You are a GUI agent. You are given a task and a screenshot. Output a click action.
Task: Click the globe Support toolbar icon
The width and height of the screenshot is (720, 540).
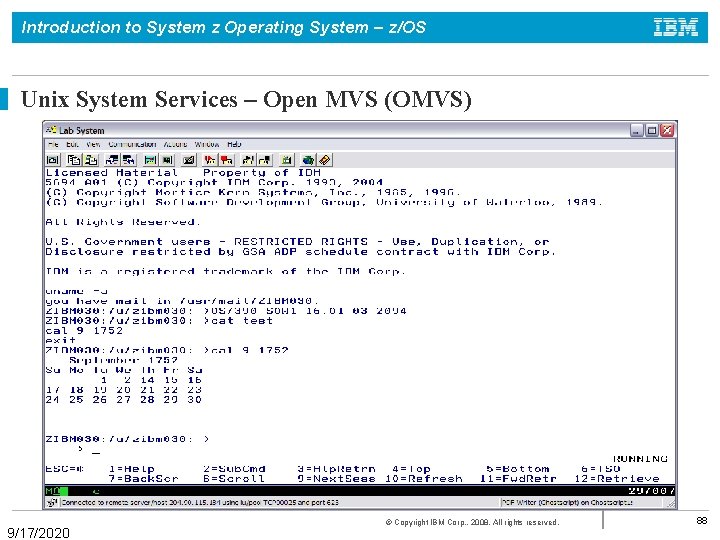[308, 160]
